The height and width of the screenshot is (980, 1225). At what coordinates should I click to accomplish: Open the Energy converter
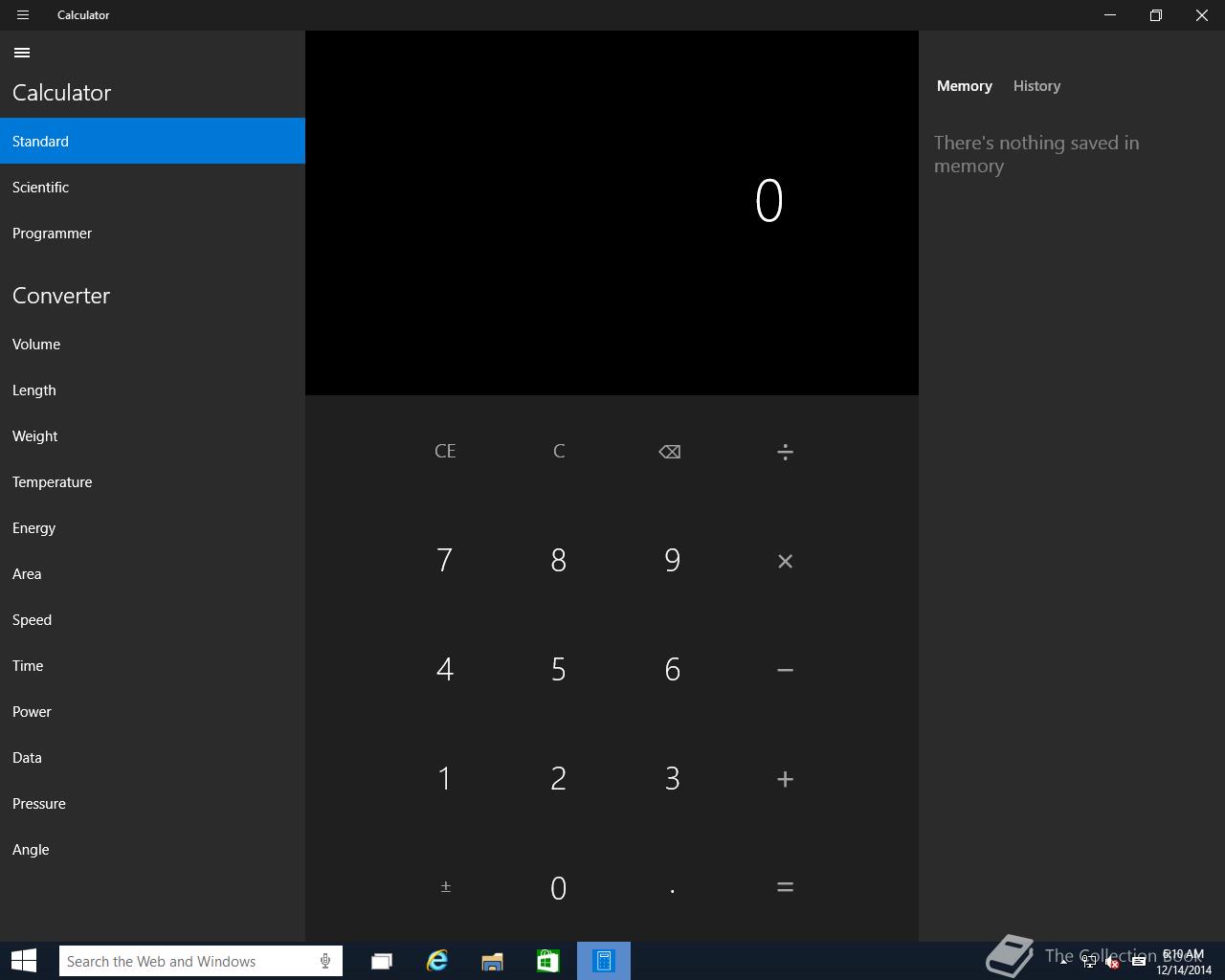click(152, 527)
